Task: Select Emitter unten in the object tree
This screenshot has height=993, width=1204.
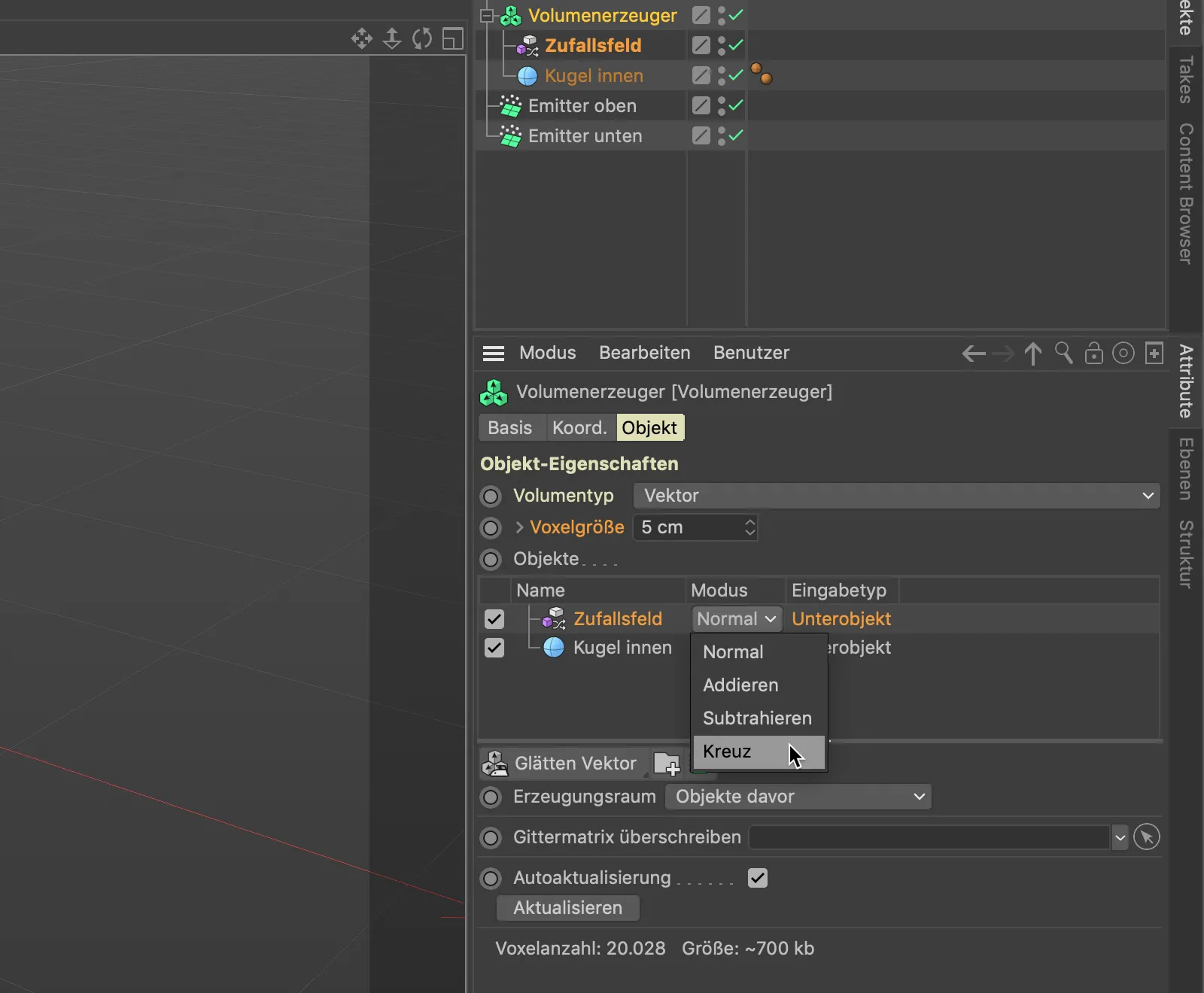Action: click(x=585, y=136)
